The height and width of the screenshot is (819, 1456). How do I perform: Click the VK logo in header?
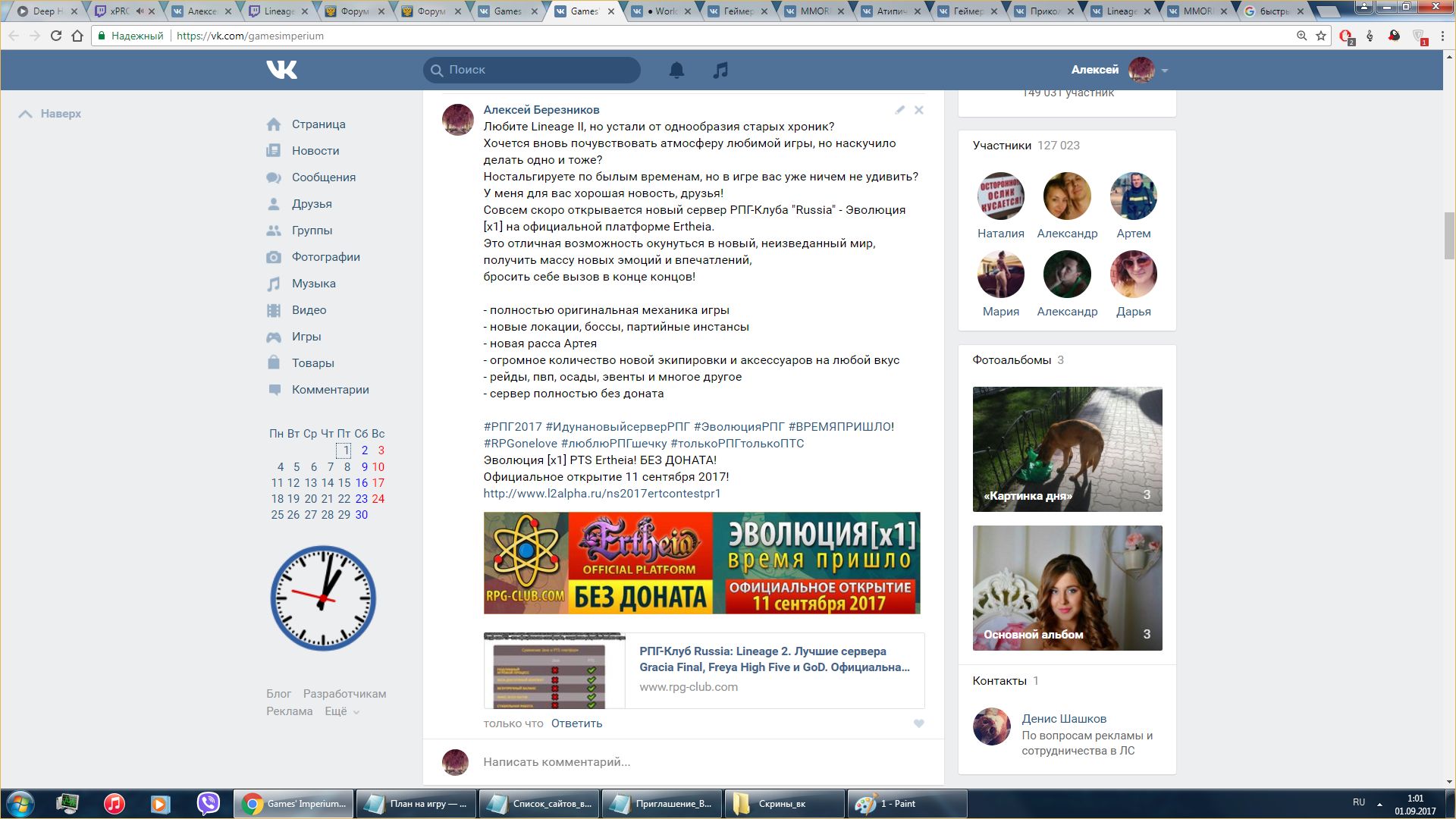point(281,70)
